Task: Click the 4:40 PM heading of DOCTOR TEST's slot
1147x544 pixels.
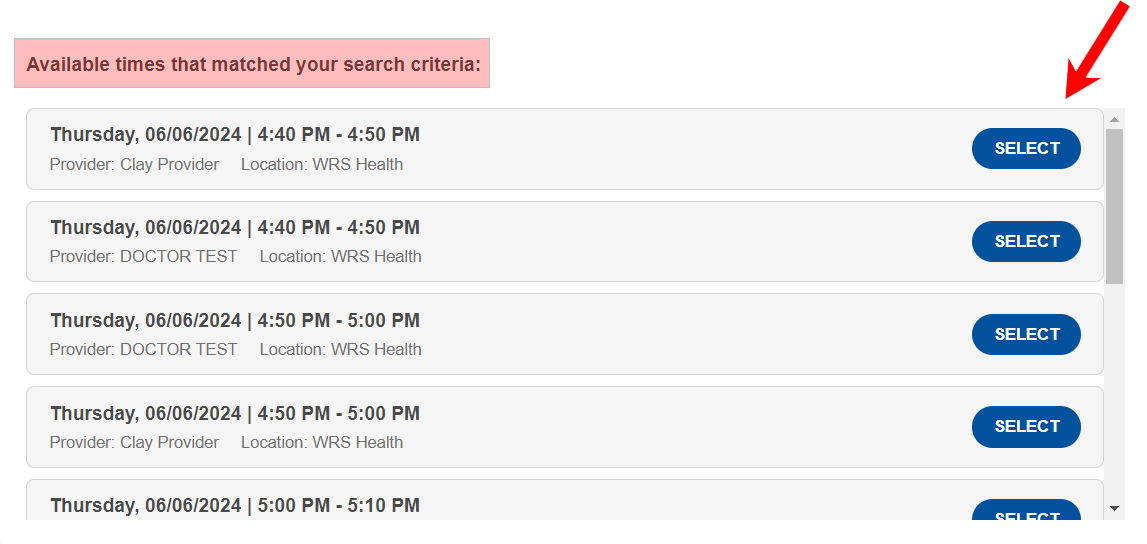Action: 235,228
